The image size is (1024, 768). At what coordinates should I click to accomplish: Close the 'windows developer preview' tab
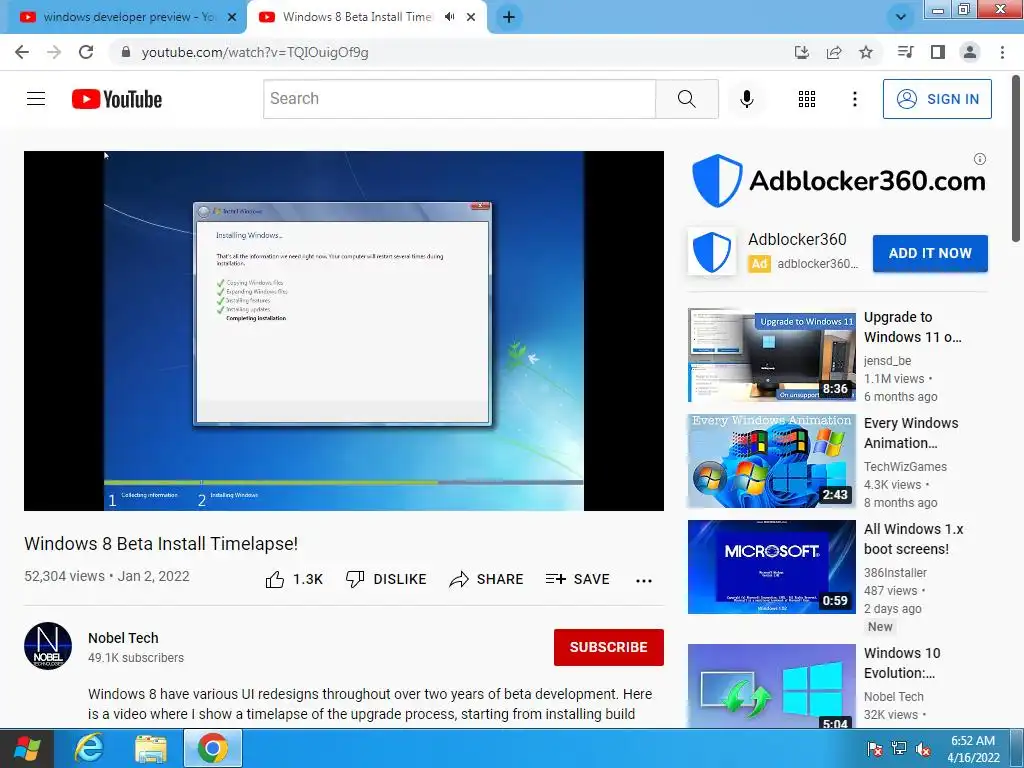232,17
